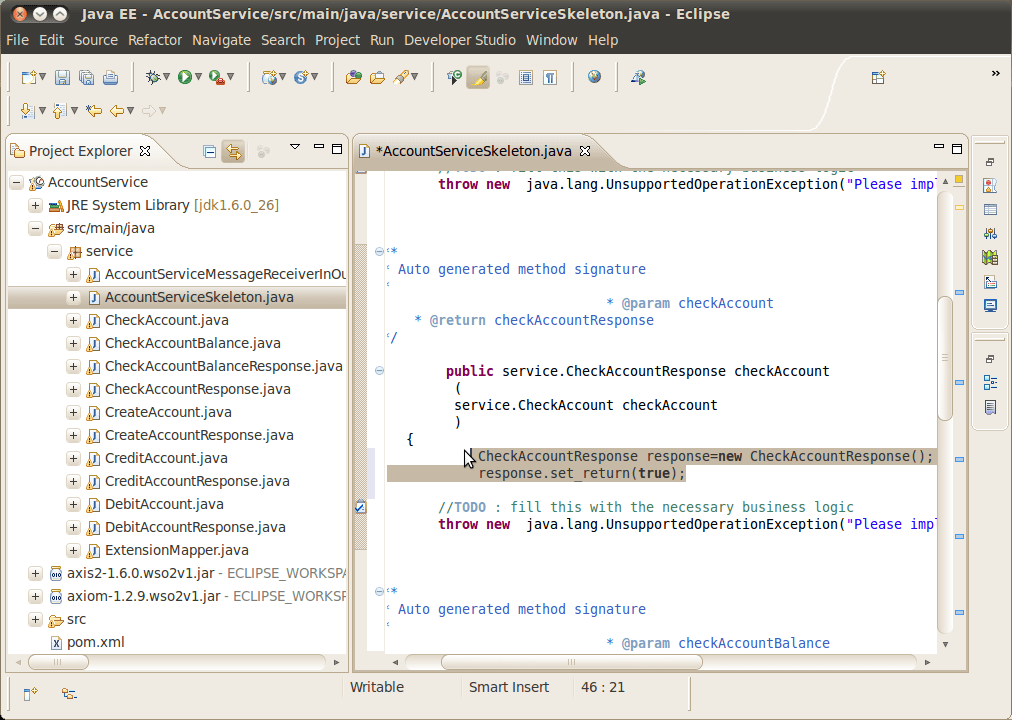The height and width of the screenshot is (720, 1012).
Task: Click the New wizard toolbar icon
Action: 29,77
